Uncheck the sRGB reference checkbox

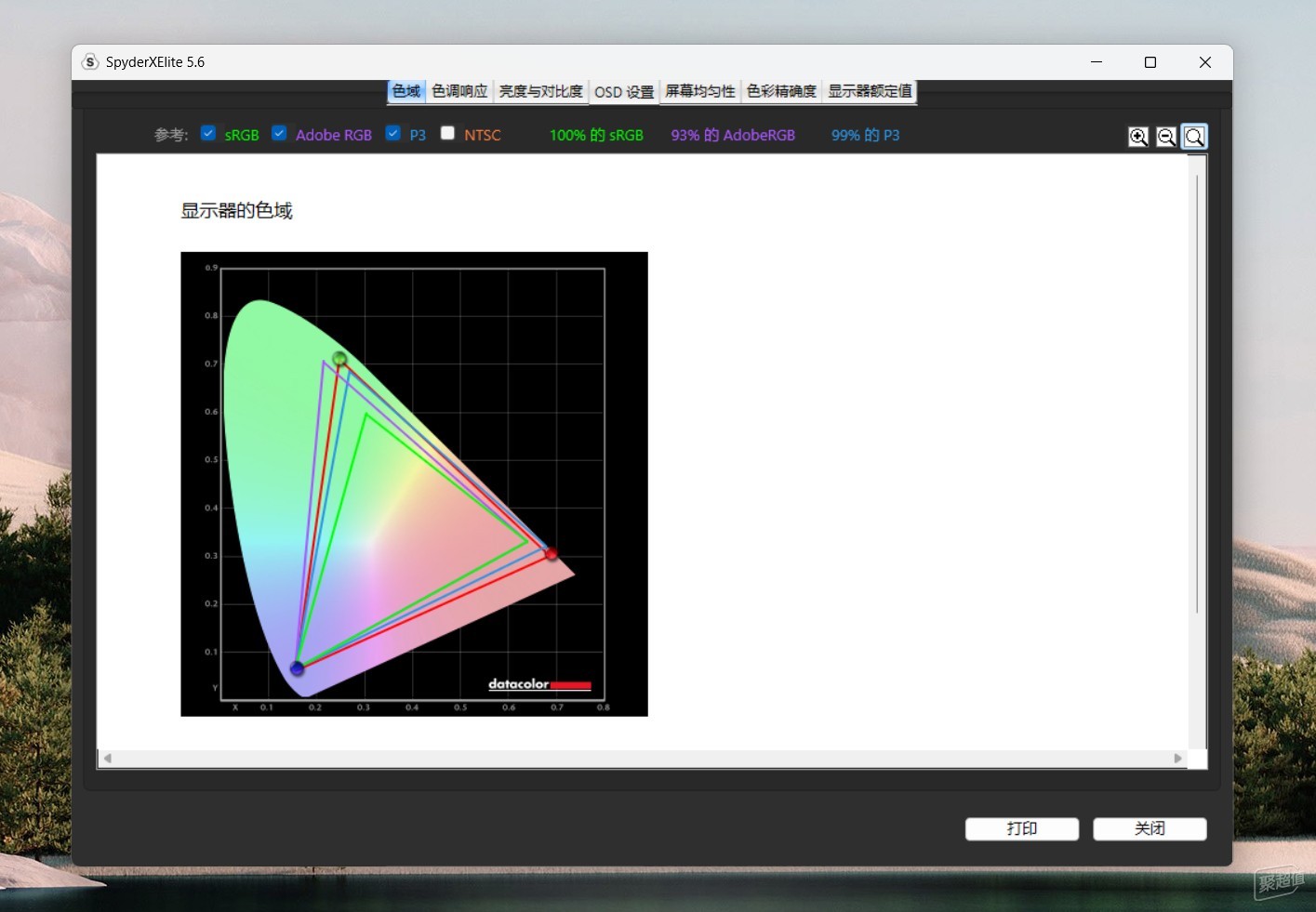[x=208, y=133]
